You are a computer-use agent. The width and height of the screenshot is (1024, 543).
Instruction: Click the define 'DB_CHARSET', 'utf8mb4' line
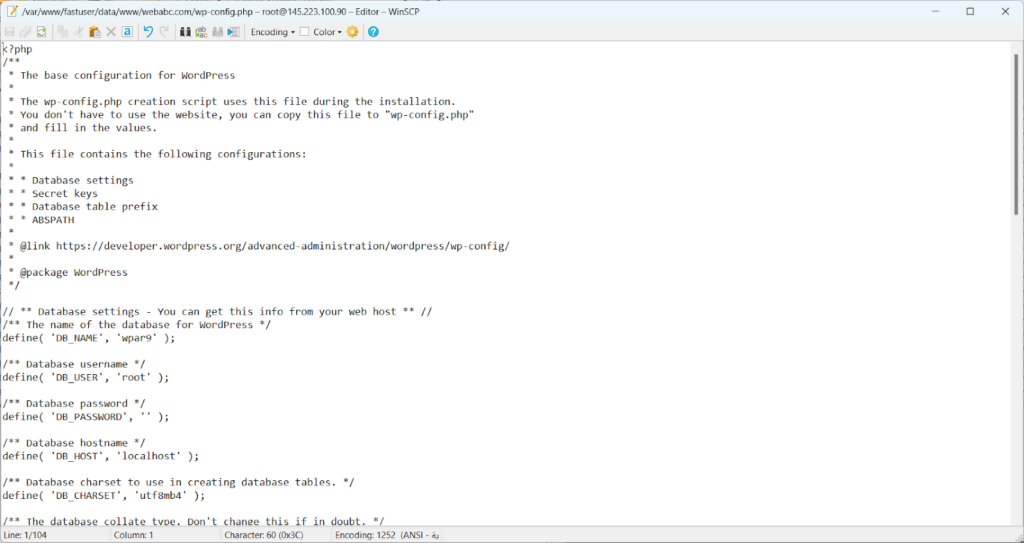[x=104, y=495]
